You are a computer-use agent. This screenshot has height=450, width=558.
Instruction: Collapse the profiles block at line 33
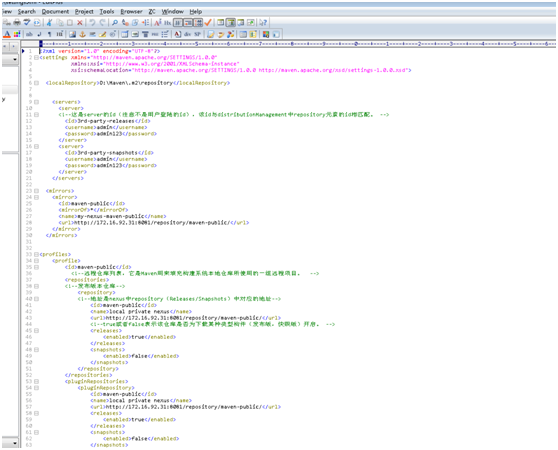[36, 254]
